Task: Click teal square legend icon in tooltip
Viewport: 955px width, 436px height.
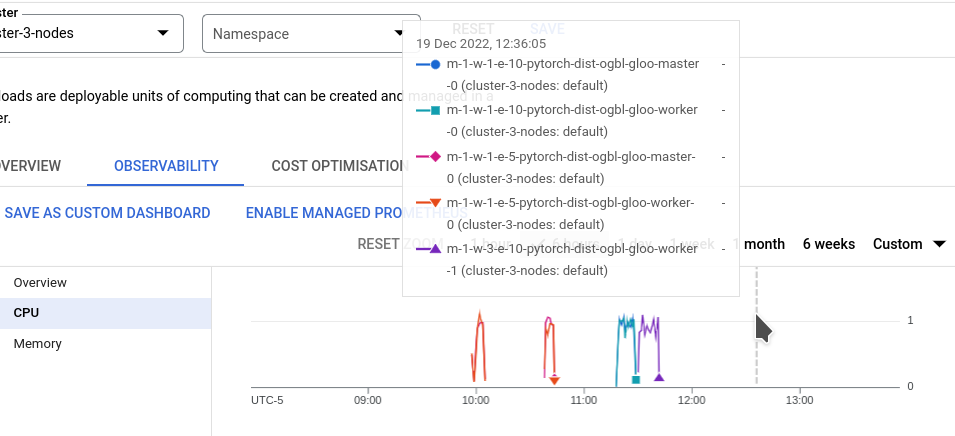Action: coord(434,111)
